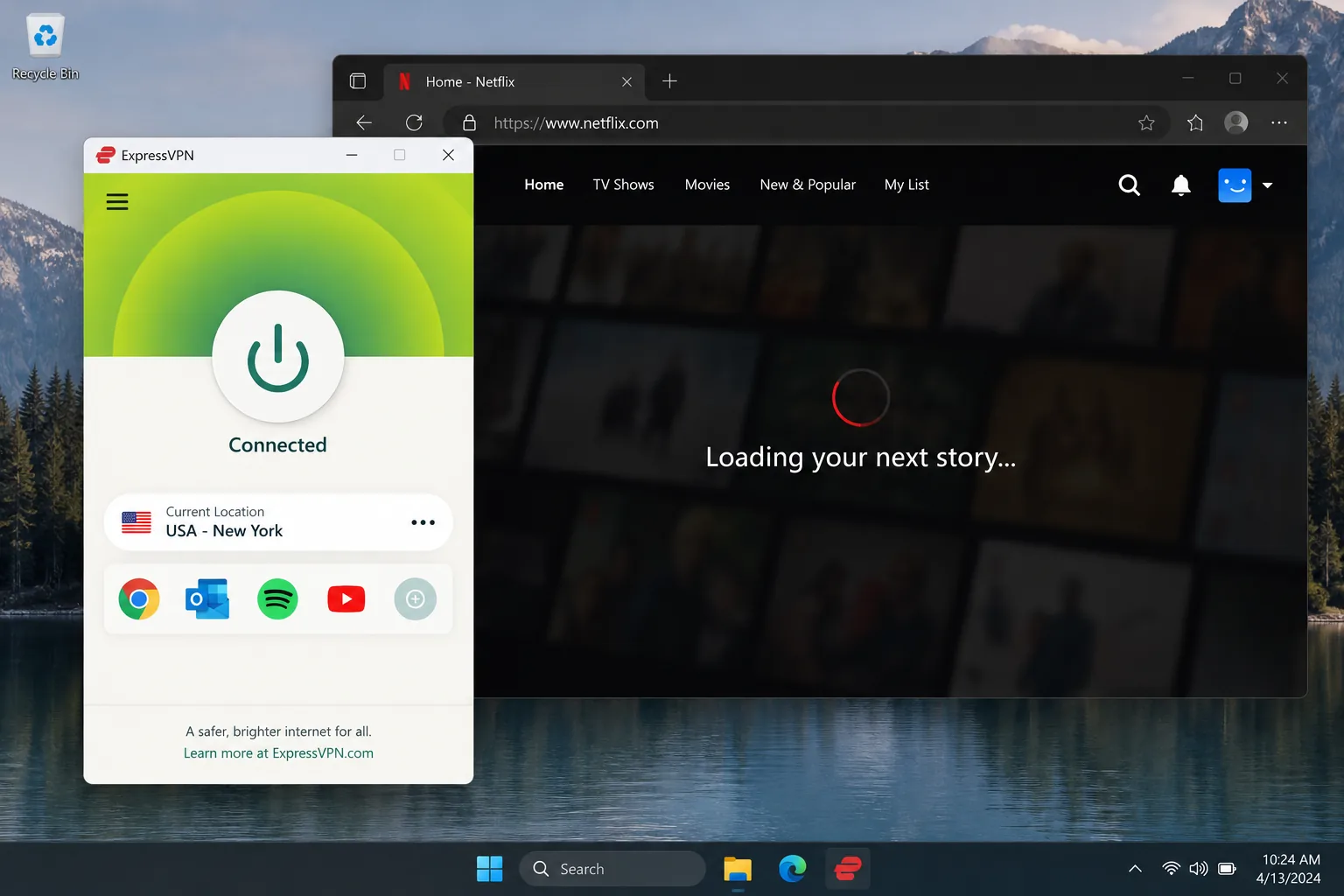Click the netflix.com address bar

coord(805,123)
